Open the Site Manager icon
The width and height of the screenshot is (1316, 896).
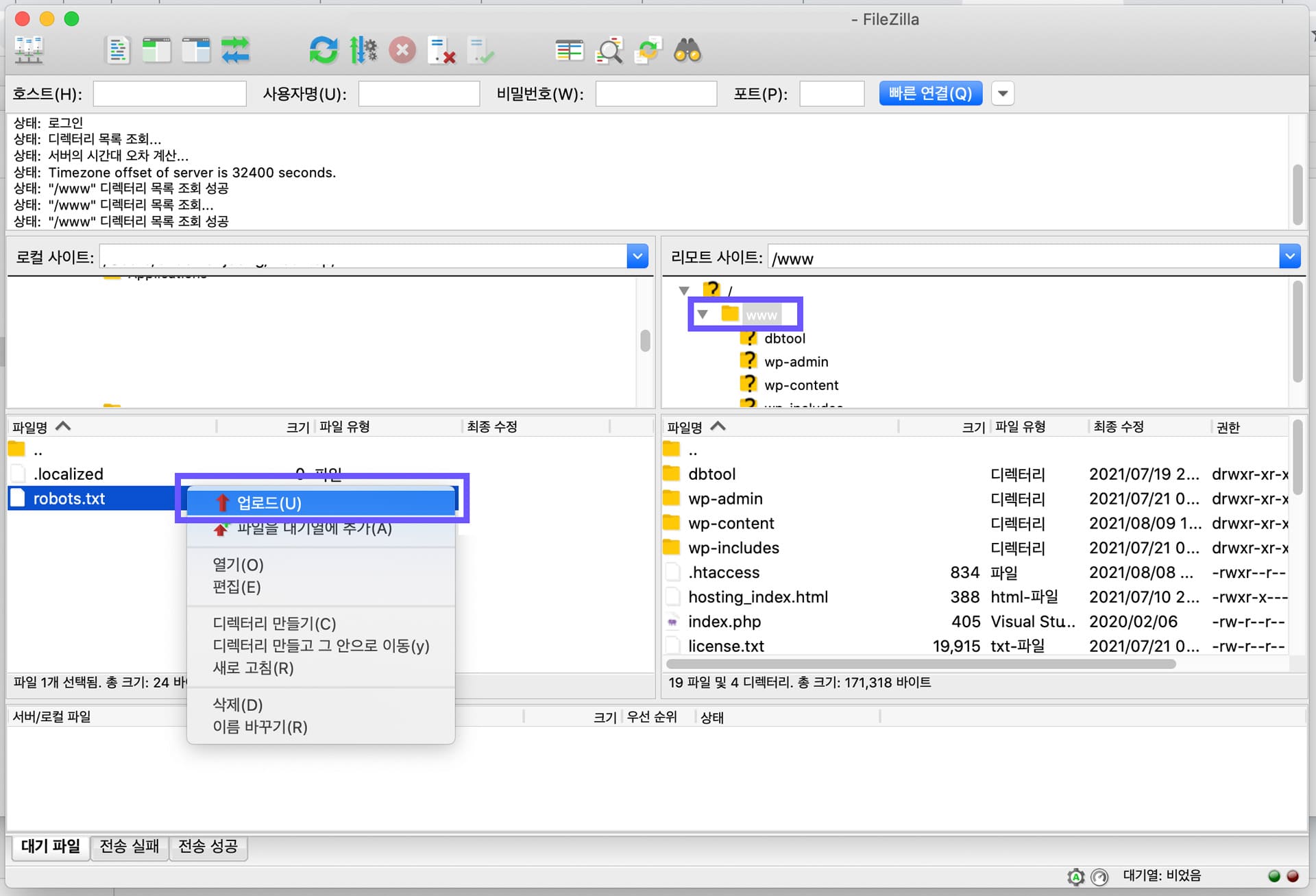coord(29,50)
